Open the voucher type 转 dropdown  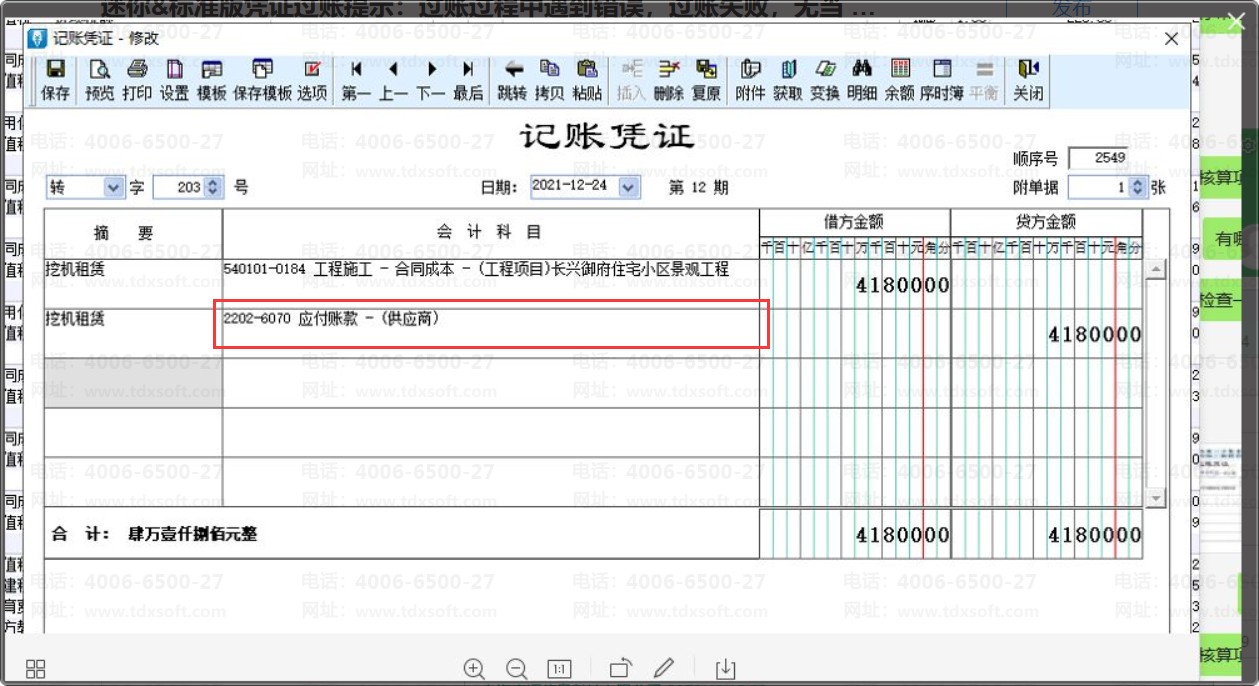(113, 187)
